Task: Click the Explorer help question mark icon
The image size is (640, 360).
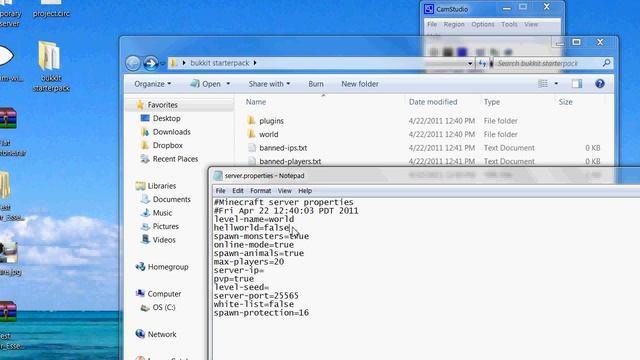Action: point(600,84)
